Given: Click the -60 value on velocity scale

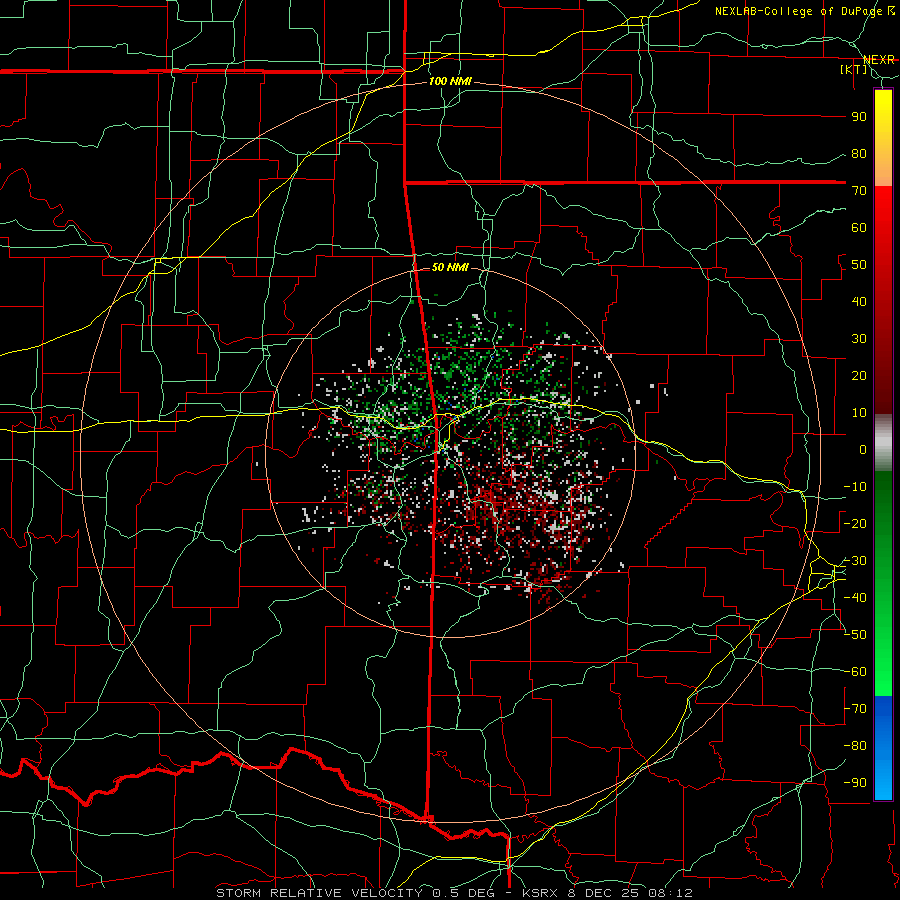Looking at the screenshot, I should (x=856, y=672).
